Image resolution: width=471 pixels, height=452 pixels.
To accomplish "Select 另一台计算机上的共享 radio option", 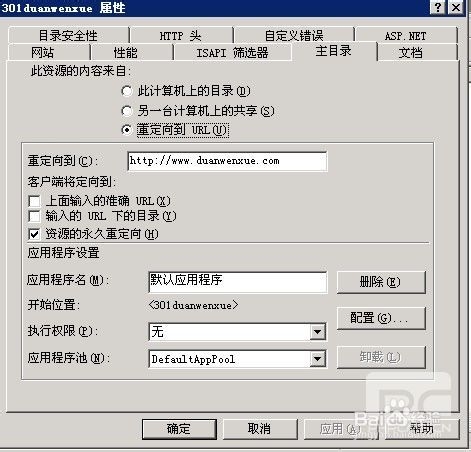I will coord(127,111).
